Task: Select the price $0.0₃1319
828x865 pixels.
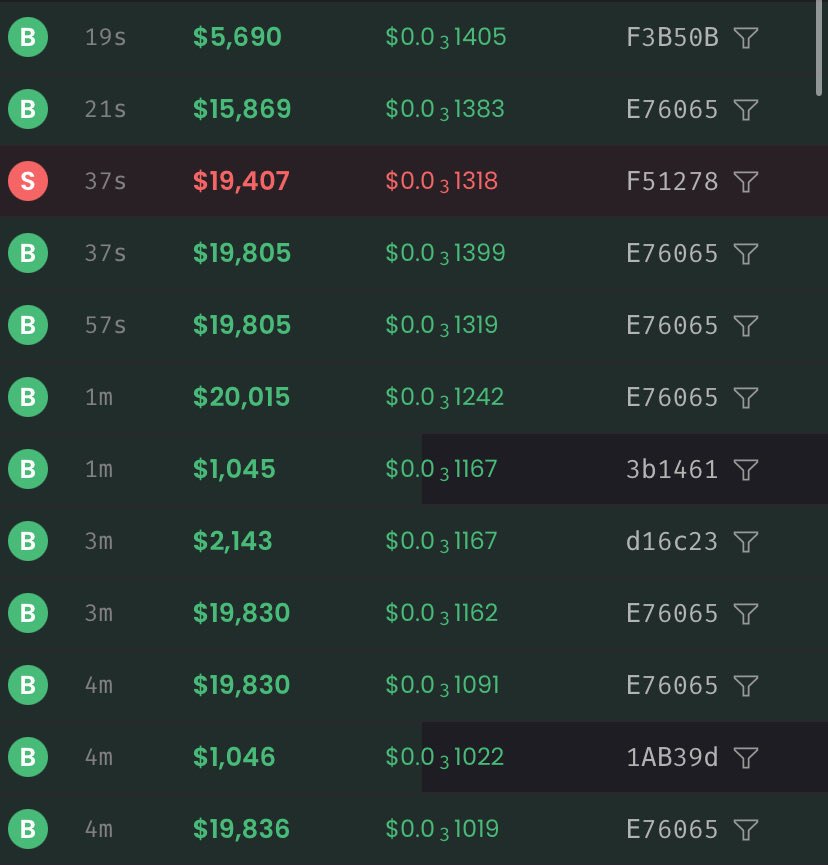Action: point(441,325)
